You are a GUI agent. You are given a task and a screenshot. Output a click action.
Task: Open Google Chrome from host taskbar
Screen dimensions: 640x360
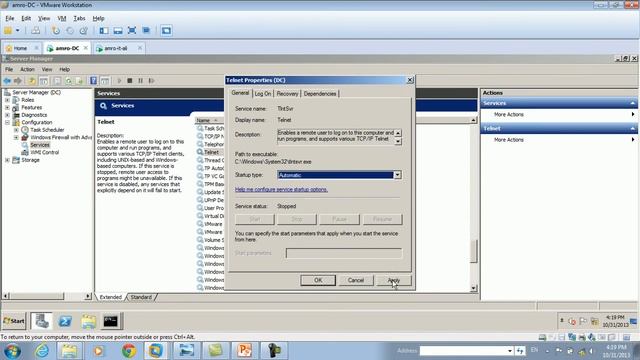pos(129,351)
